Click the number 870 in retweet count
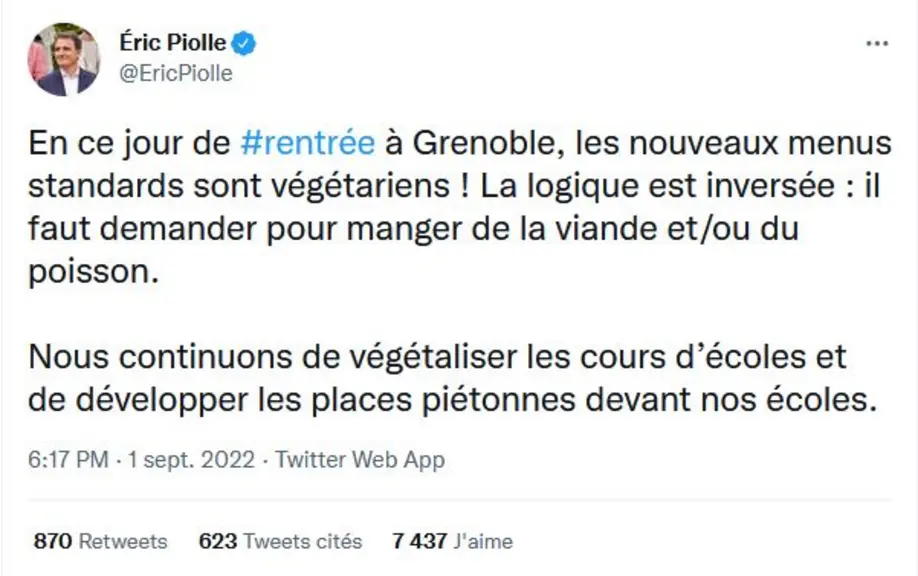 [53, 541]
